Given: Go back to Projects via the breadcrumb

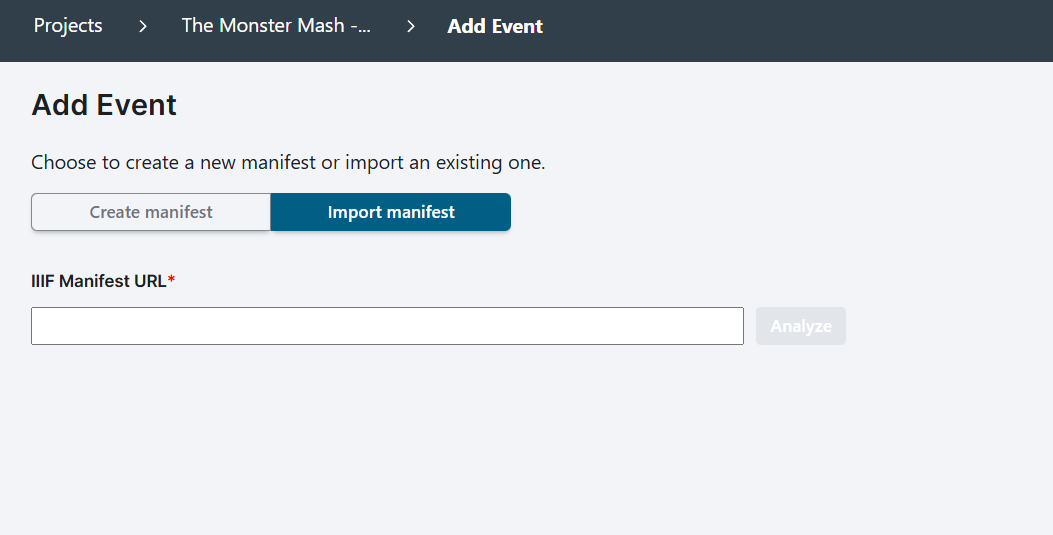Looking at the screenshot, I should point(68,26).
